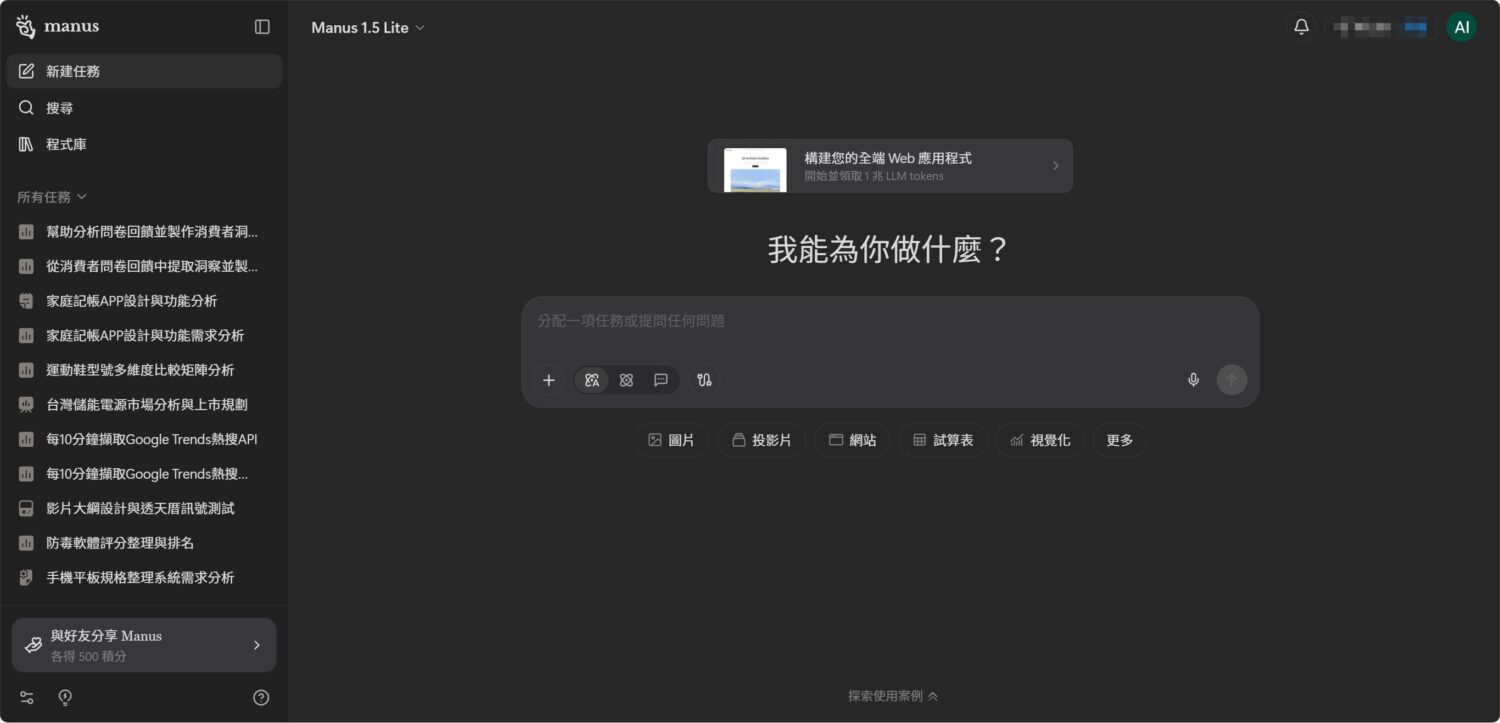1500x723 pixels.
Task: Focus the 分配一項任務或提問任何問題 input
Action: 890,322
